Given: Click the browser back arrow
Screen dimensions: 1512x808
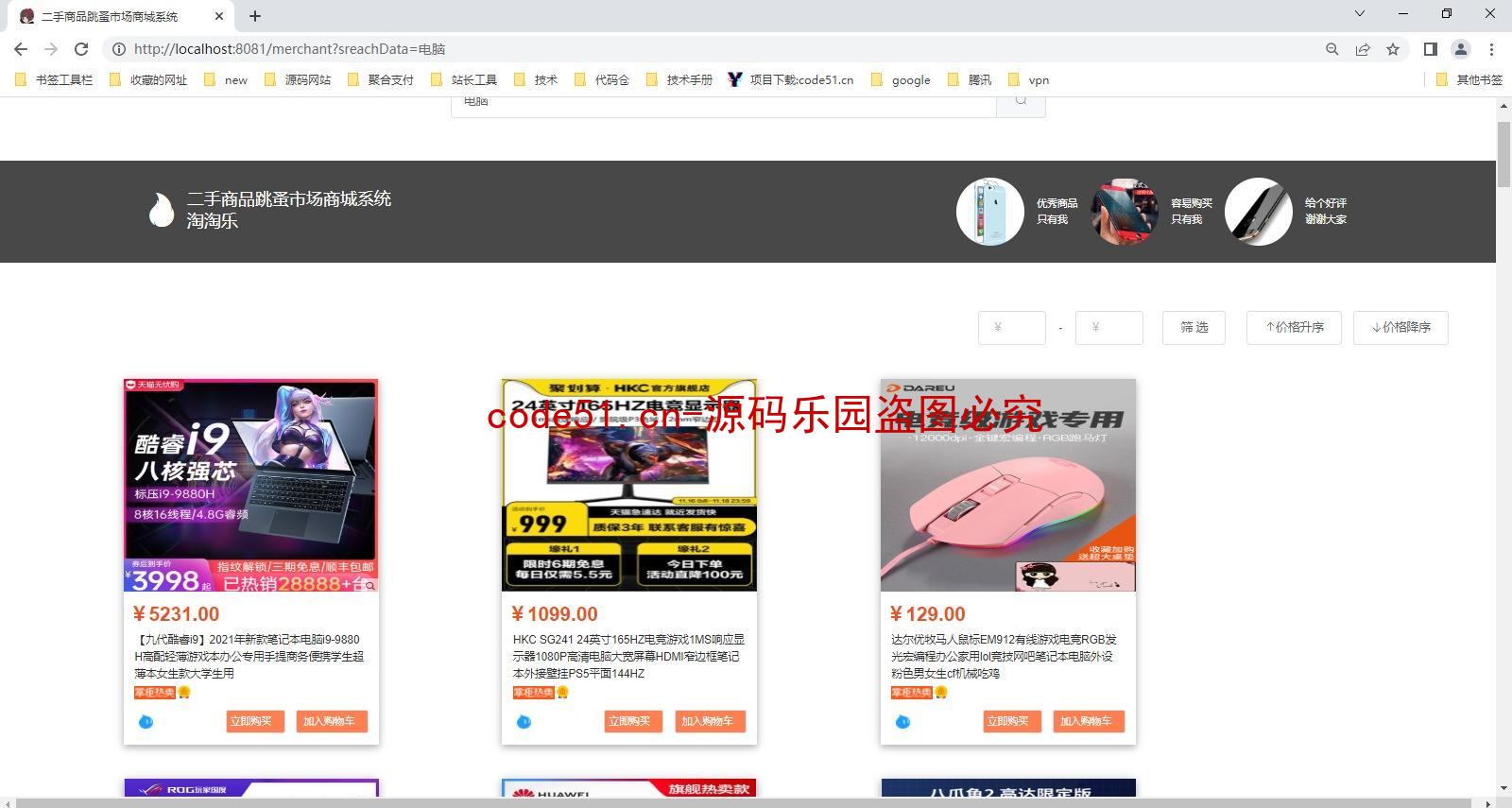Looking at the screenshot, I should (21, 49).
